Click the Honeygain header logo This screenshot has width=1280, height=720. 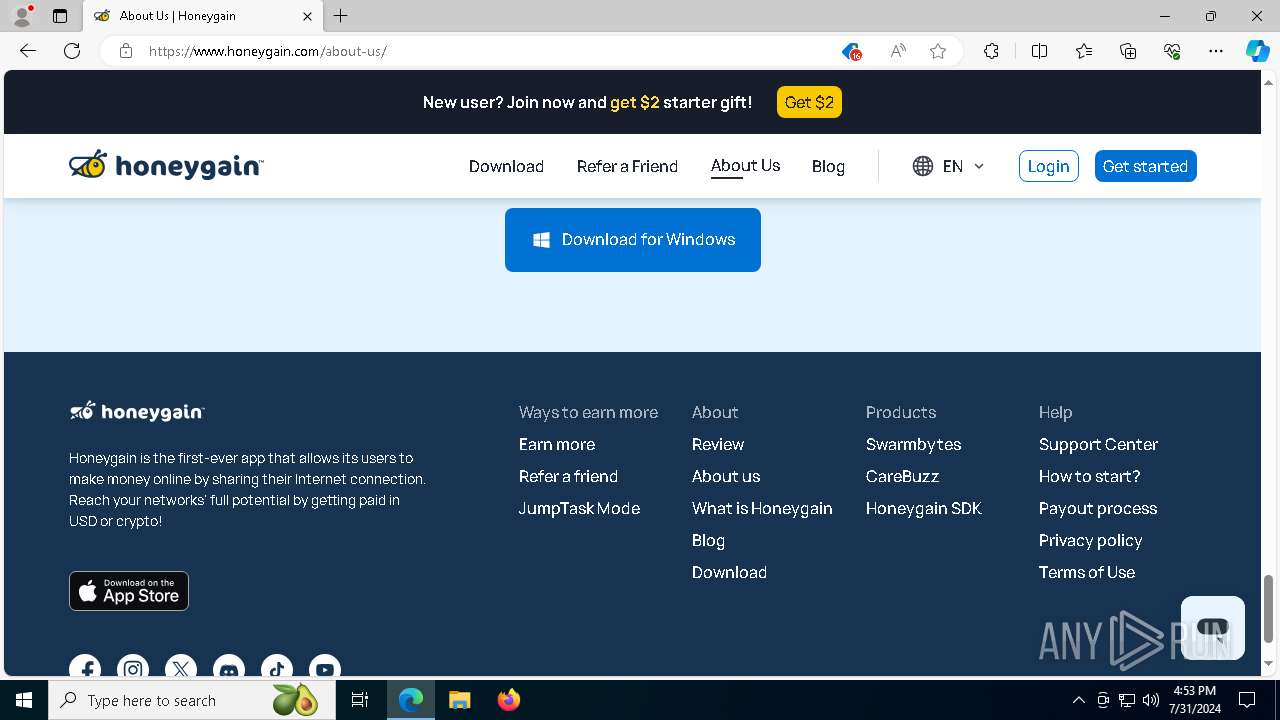point(166,166)
